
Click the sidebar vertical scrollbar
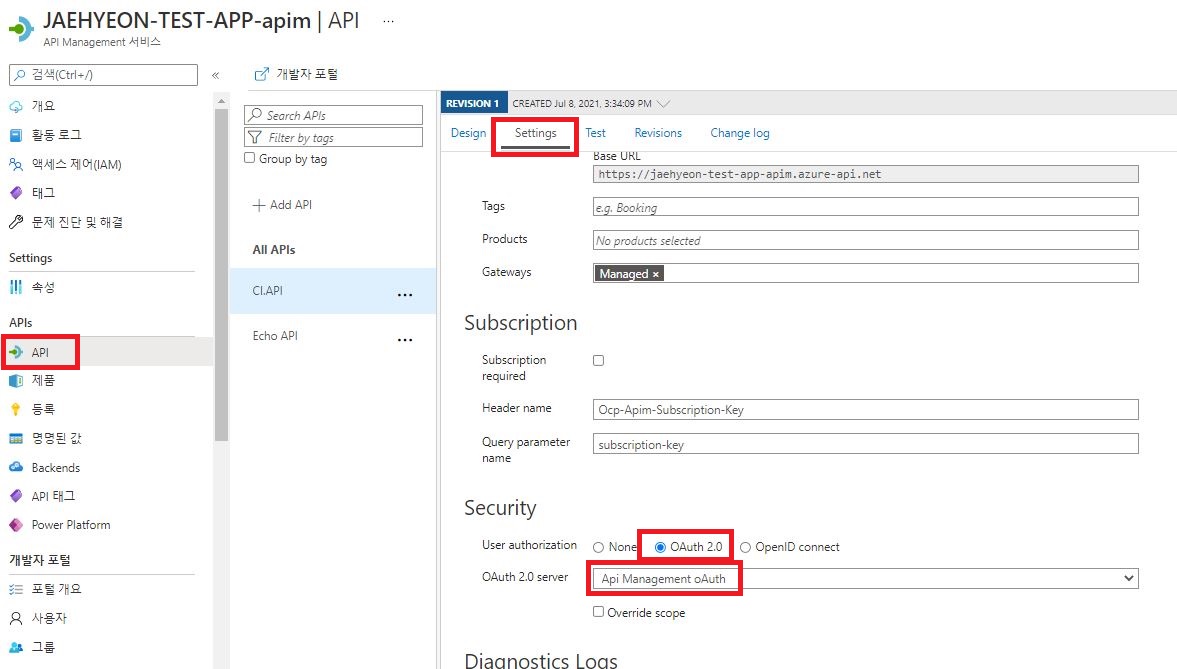pyautogui.click(x=221, y=275)
